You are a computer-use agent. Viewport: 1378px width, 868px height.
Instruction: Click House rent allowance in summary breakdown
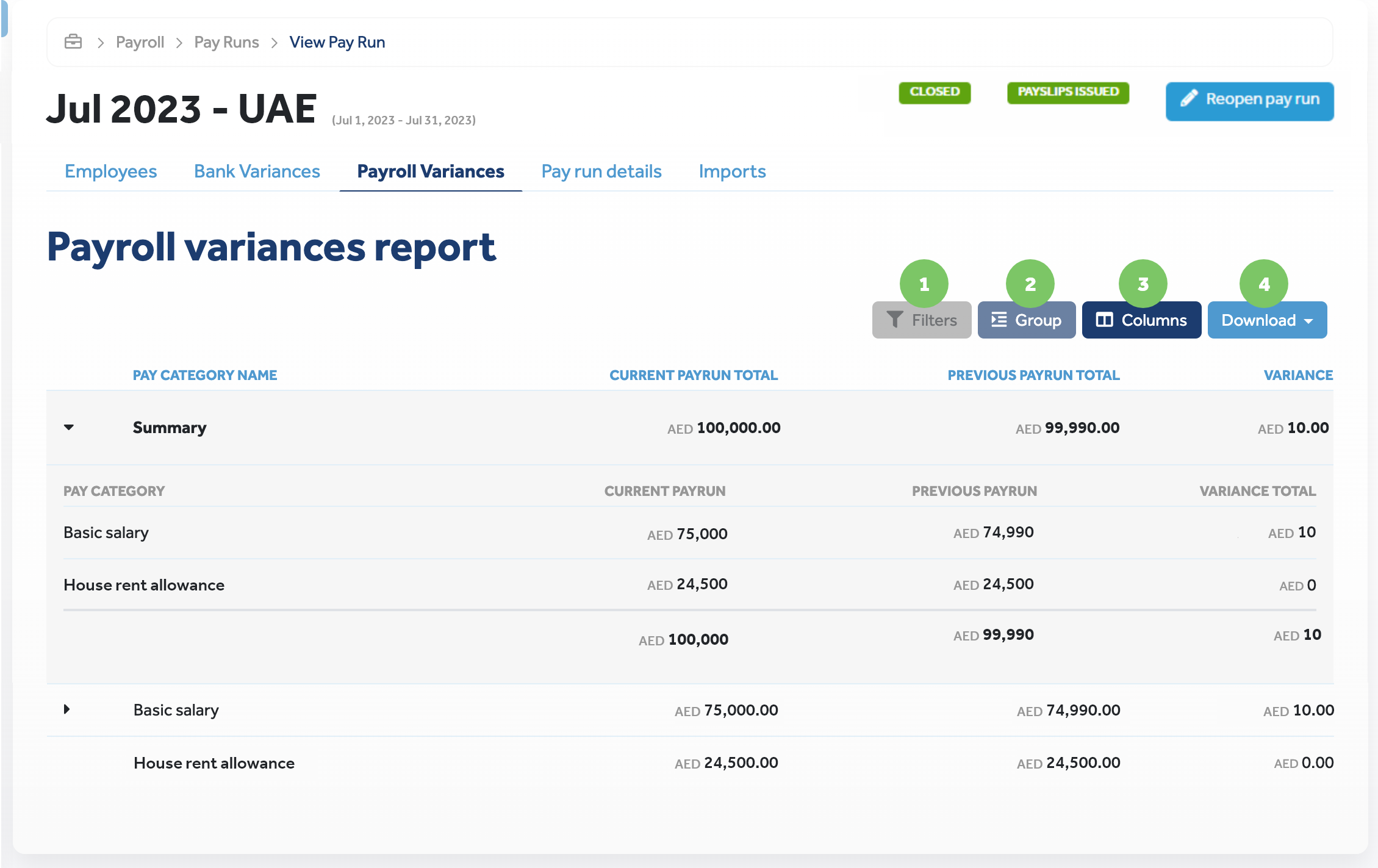(144, 585)
